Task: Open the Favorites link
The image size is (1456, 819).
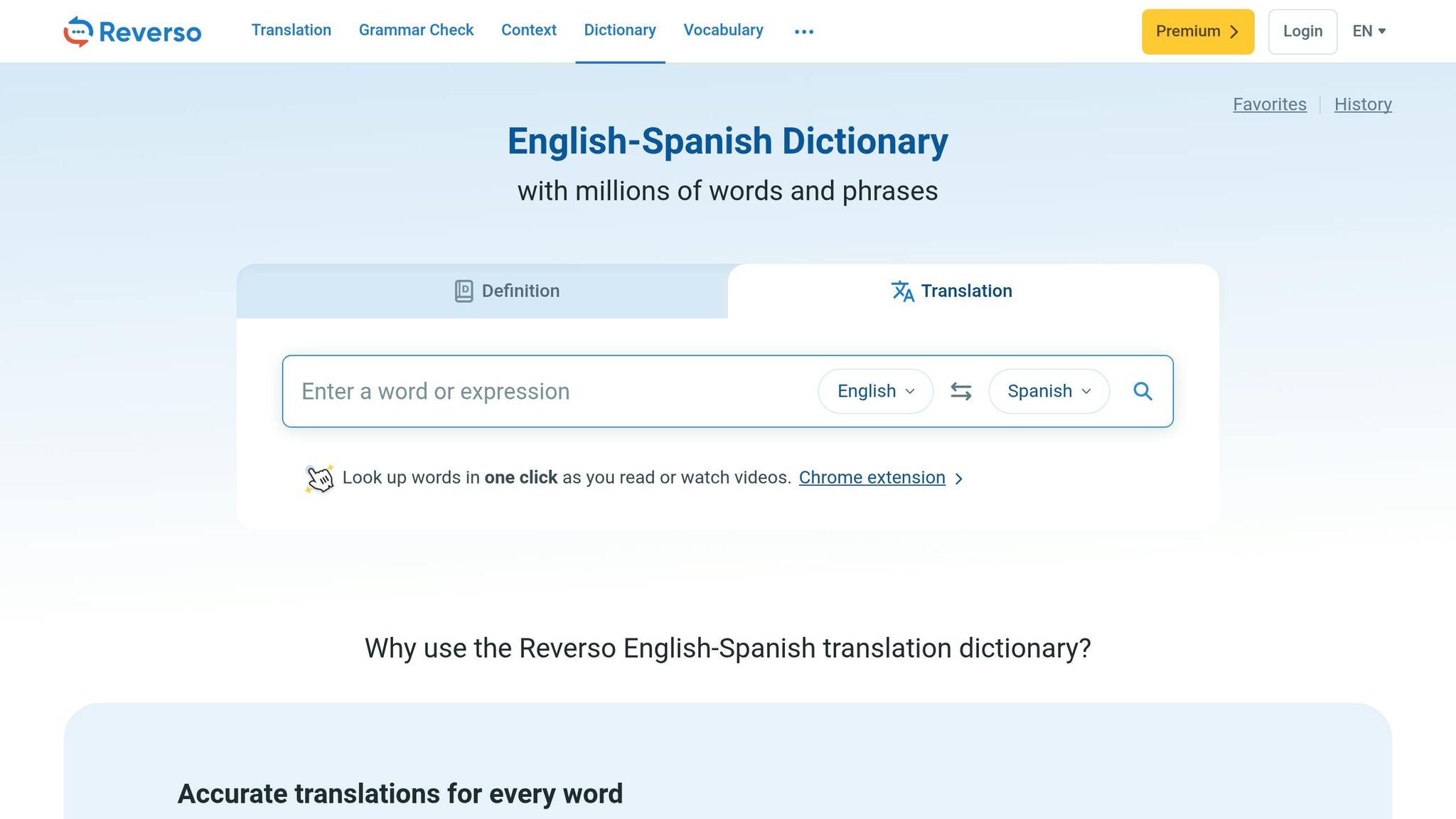Action: coord(1269,105)
